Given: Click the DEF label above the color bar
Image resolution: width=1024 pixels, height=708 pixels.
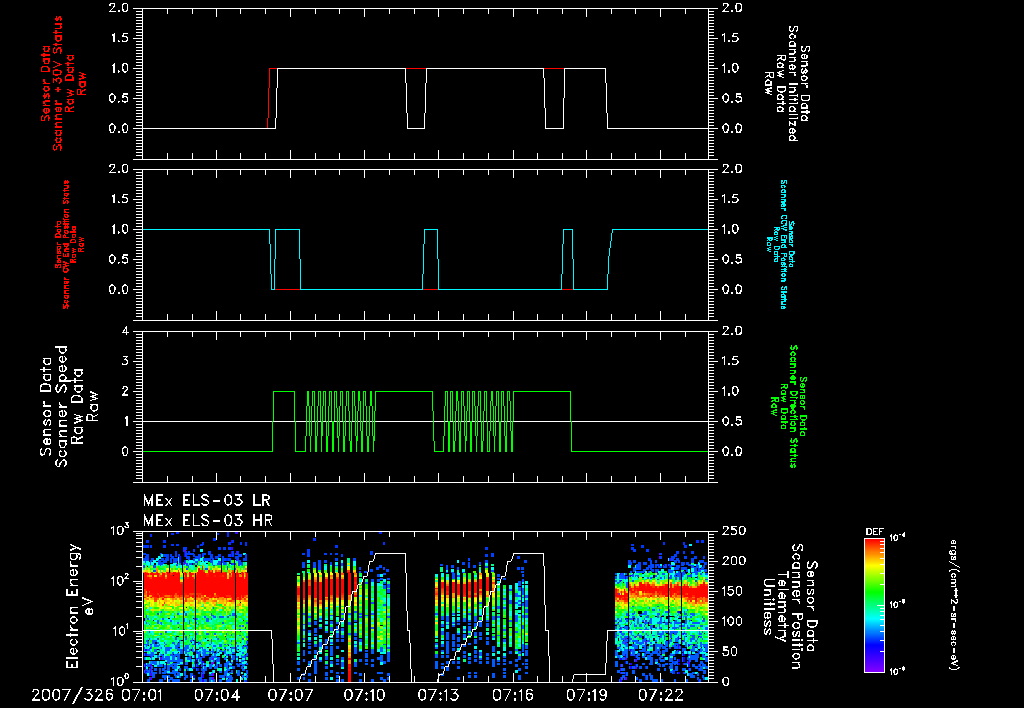Looking at the screenshot, I should click(873, 530).
